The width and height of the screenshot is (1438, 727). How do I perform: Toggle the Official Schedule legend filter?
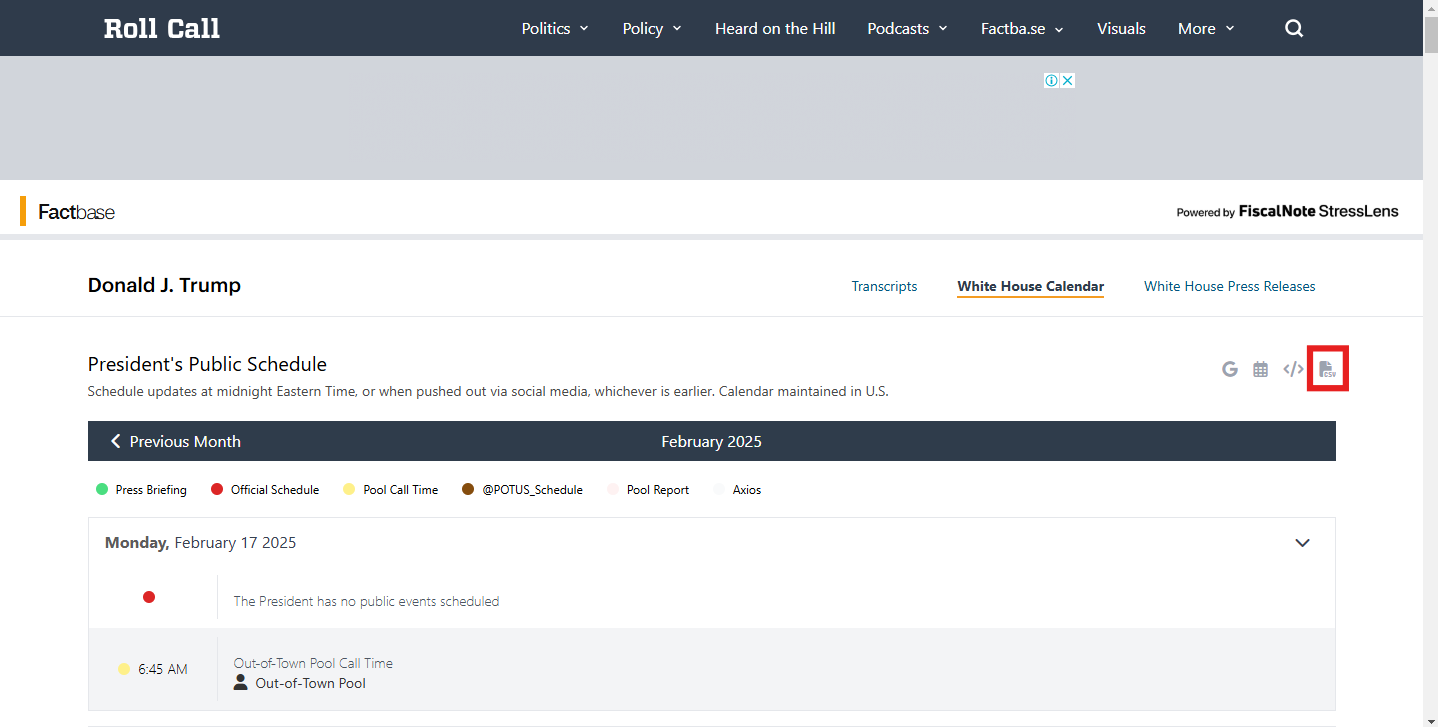[265, 490]
